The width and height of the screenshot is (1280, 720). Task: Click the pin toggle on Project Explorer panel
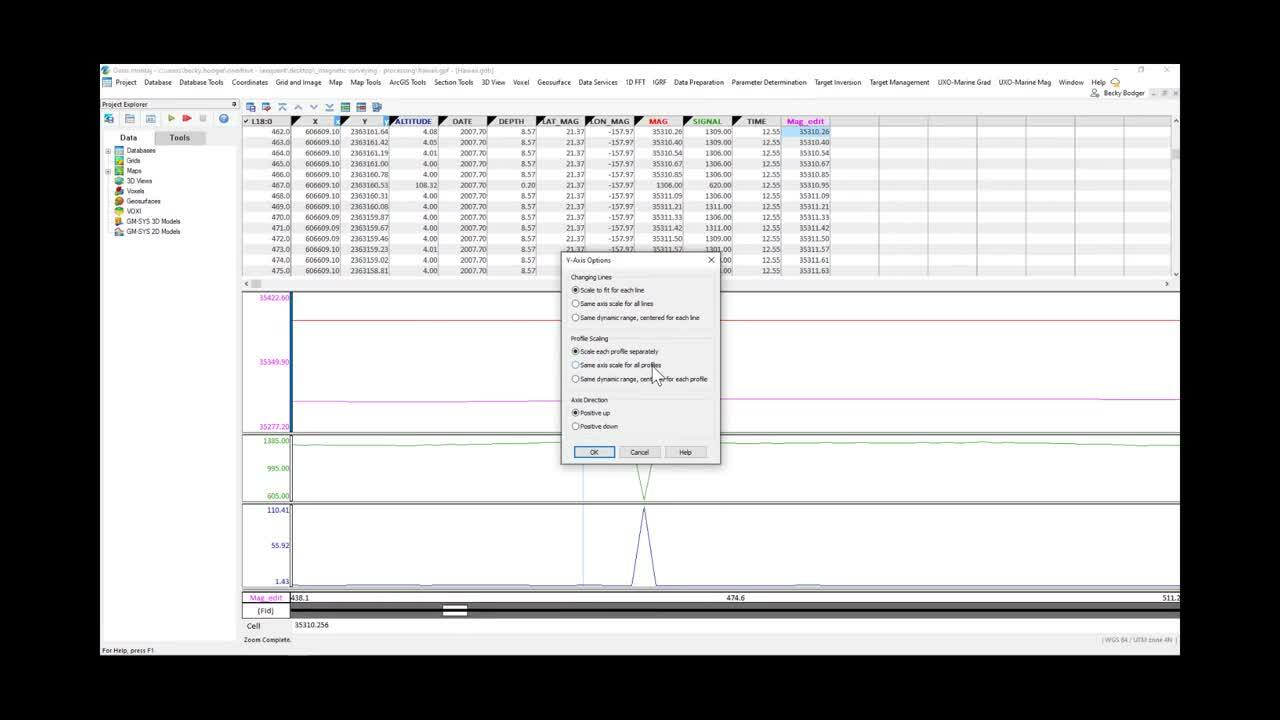click(234, 104)
